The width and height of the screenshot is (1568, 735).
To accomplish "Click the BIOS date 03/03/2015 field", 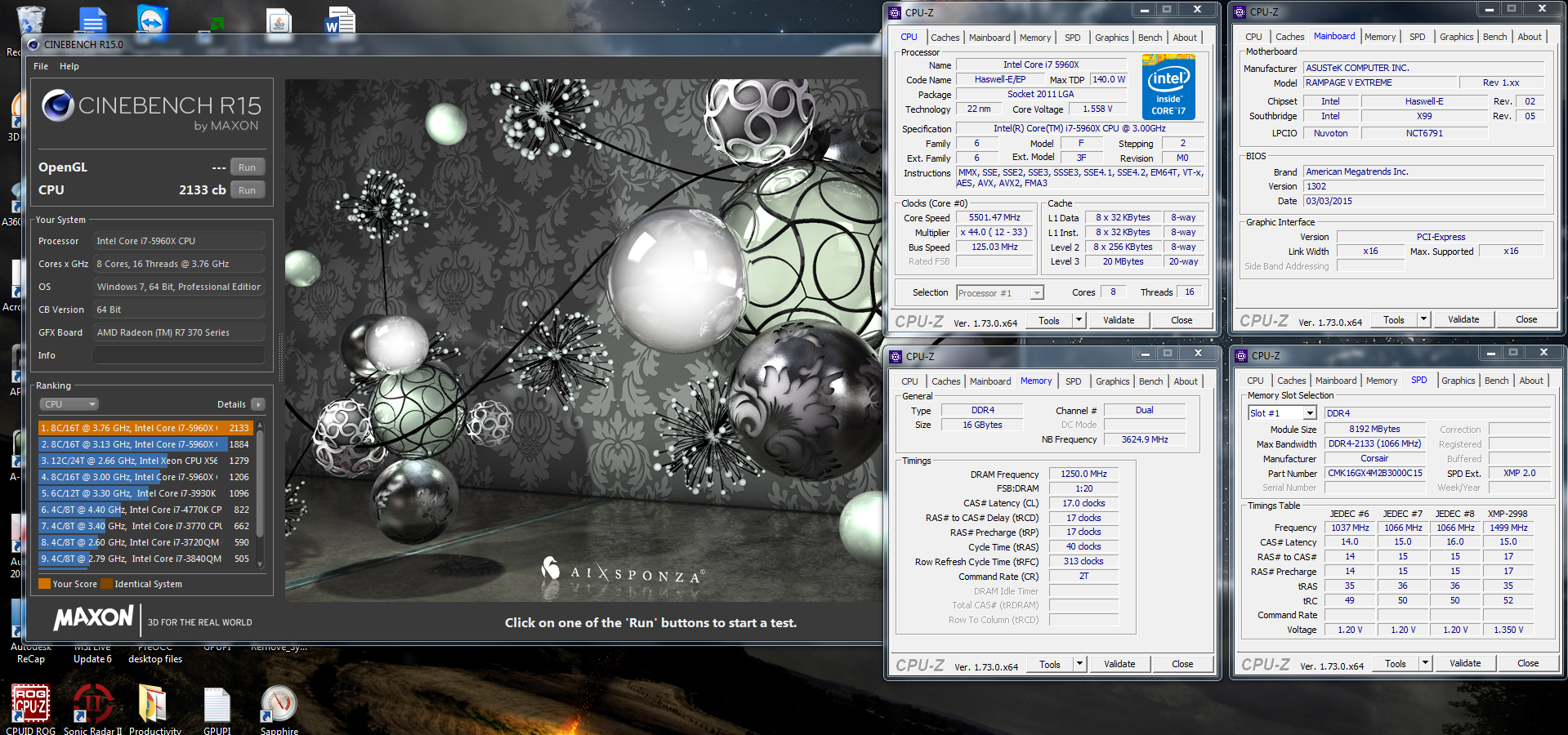I will [1423, 201].
